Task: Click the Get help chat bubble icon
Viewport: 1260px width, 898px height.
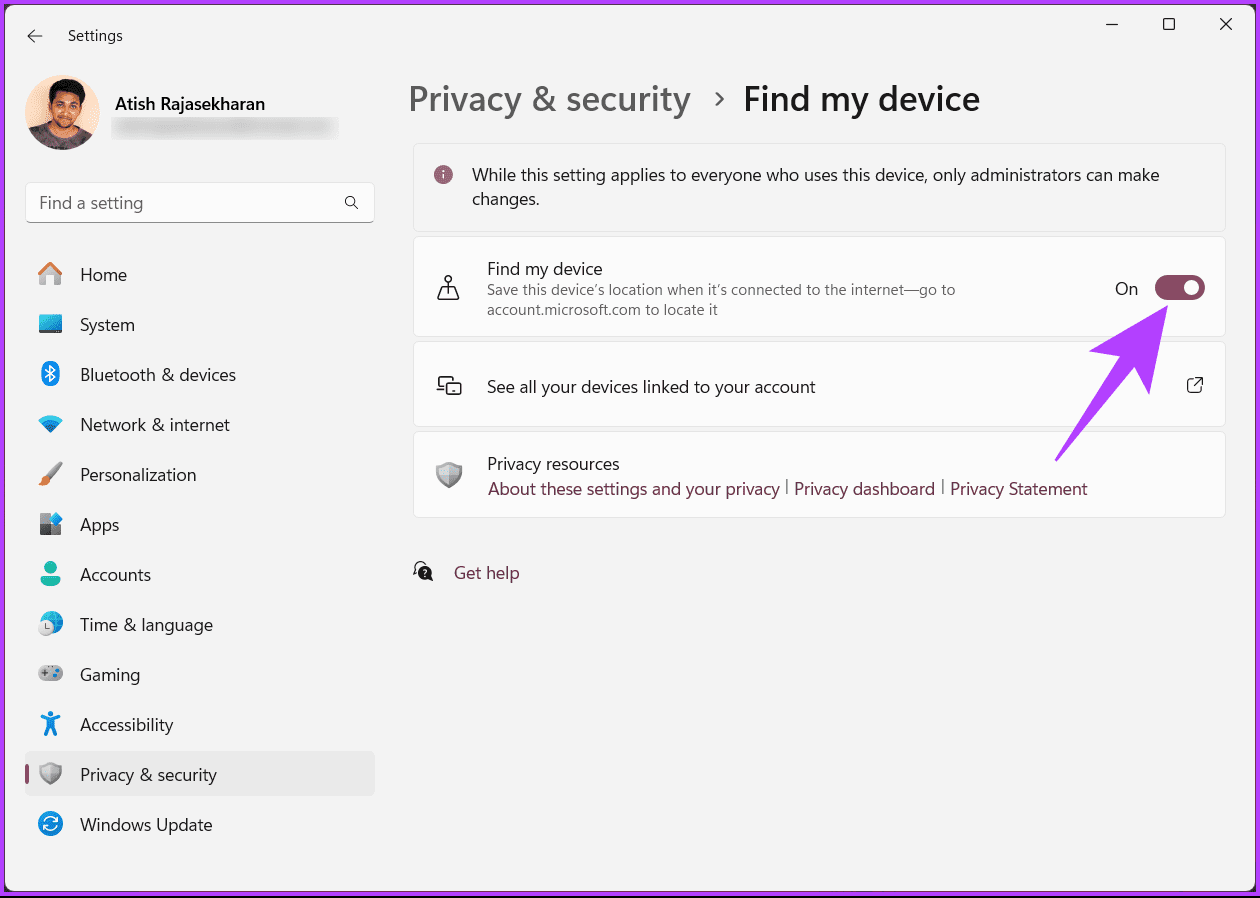Action: [x=424, y=571]
